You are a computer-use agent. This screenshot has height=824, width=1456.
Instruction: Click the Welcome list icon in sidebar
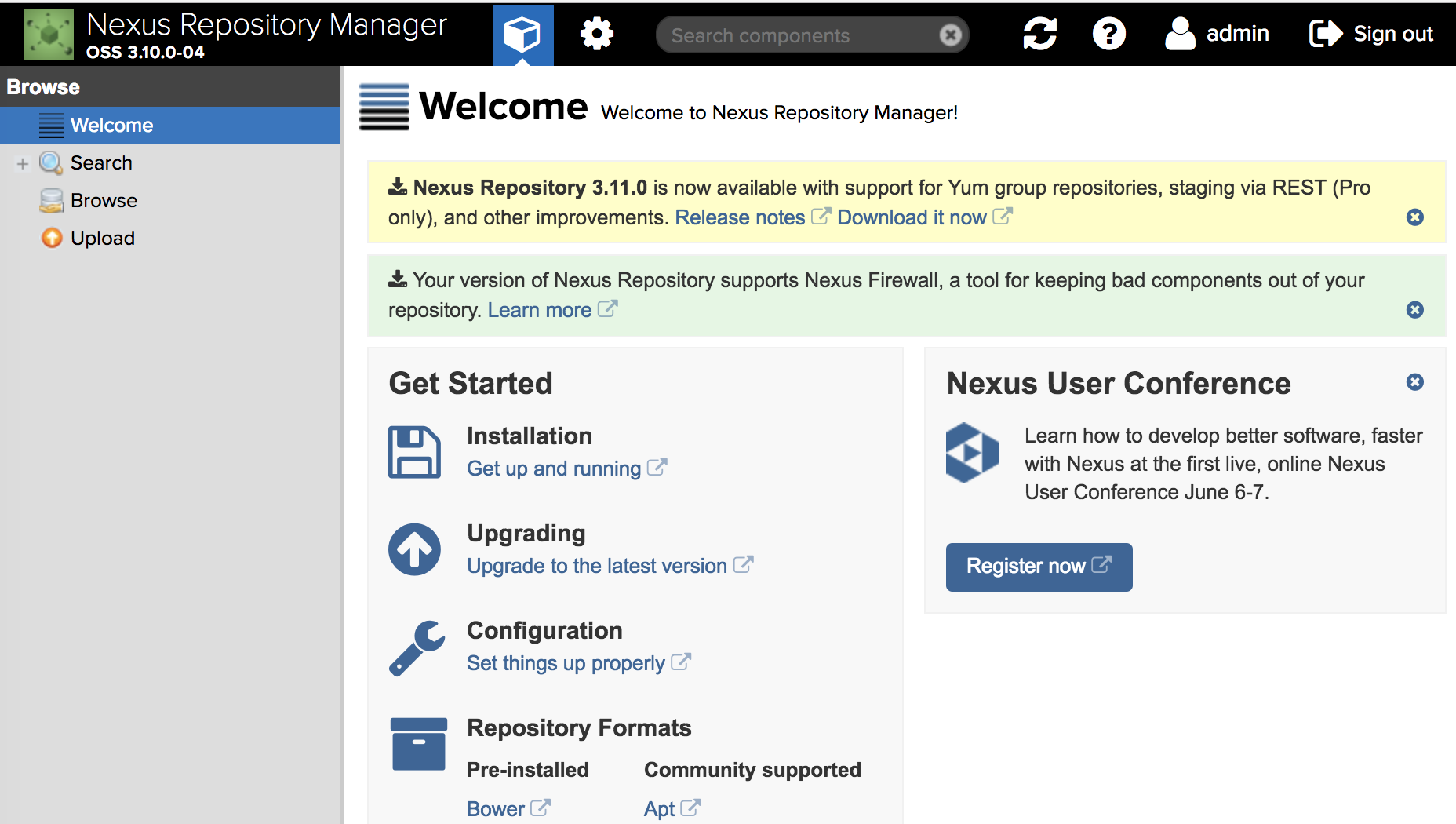coord(52,126)
